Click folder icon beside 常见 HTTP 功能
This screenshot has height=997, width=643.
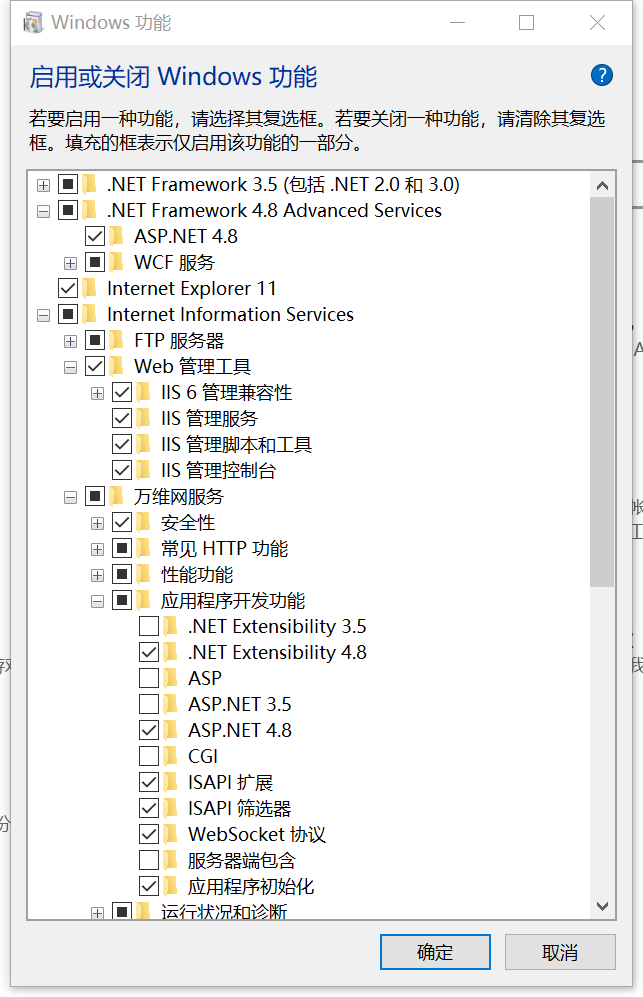coord(144,548)
